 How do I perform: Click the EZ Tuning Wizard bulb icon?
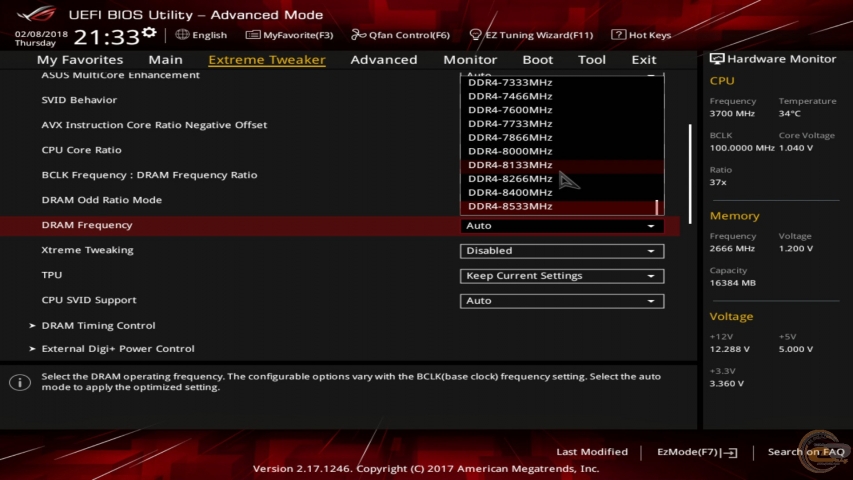tap(475, 35)
